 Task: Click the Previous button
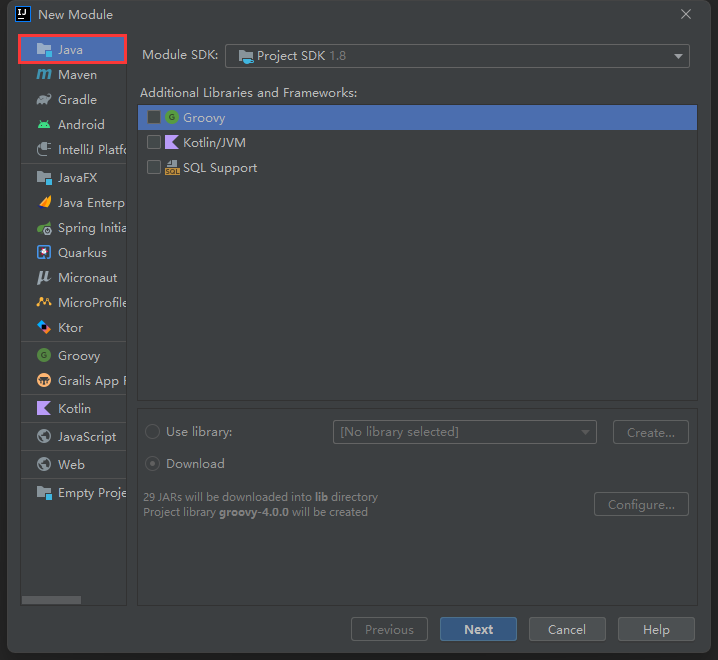(389, 629)
